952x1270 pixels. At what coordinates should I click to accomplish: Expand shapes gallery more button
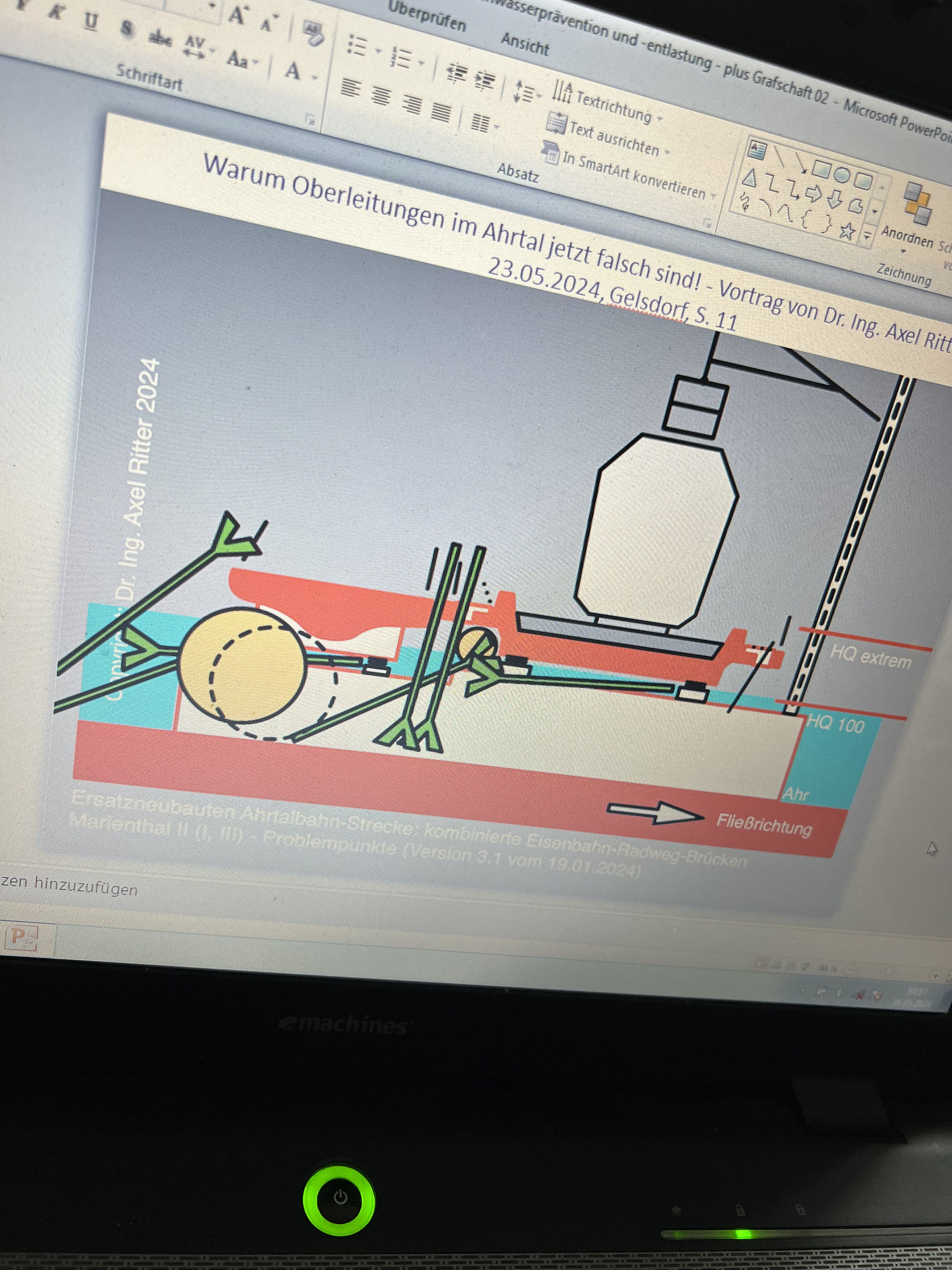[x=866, y=236]
